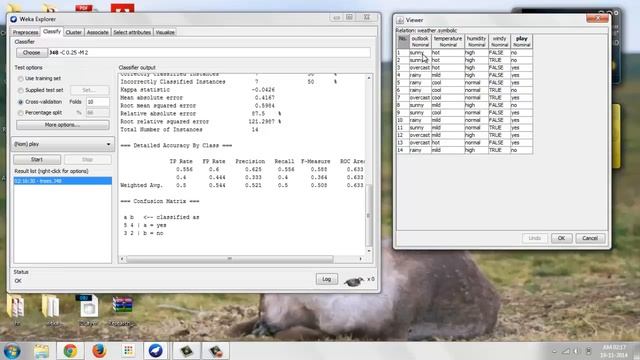Screen dimensions: 640x360
Task: Select the rainy cell in row 14
Action: [420, 150]
